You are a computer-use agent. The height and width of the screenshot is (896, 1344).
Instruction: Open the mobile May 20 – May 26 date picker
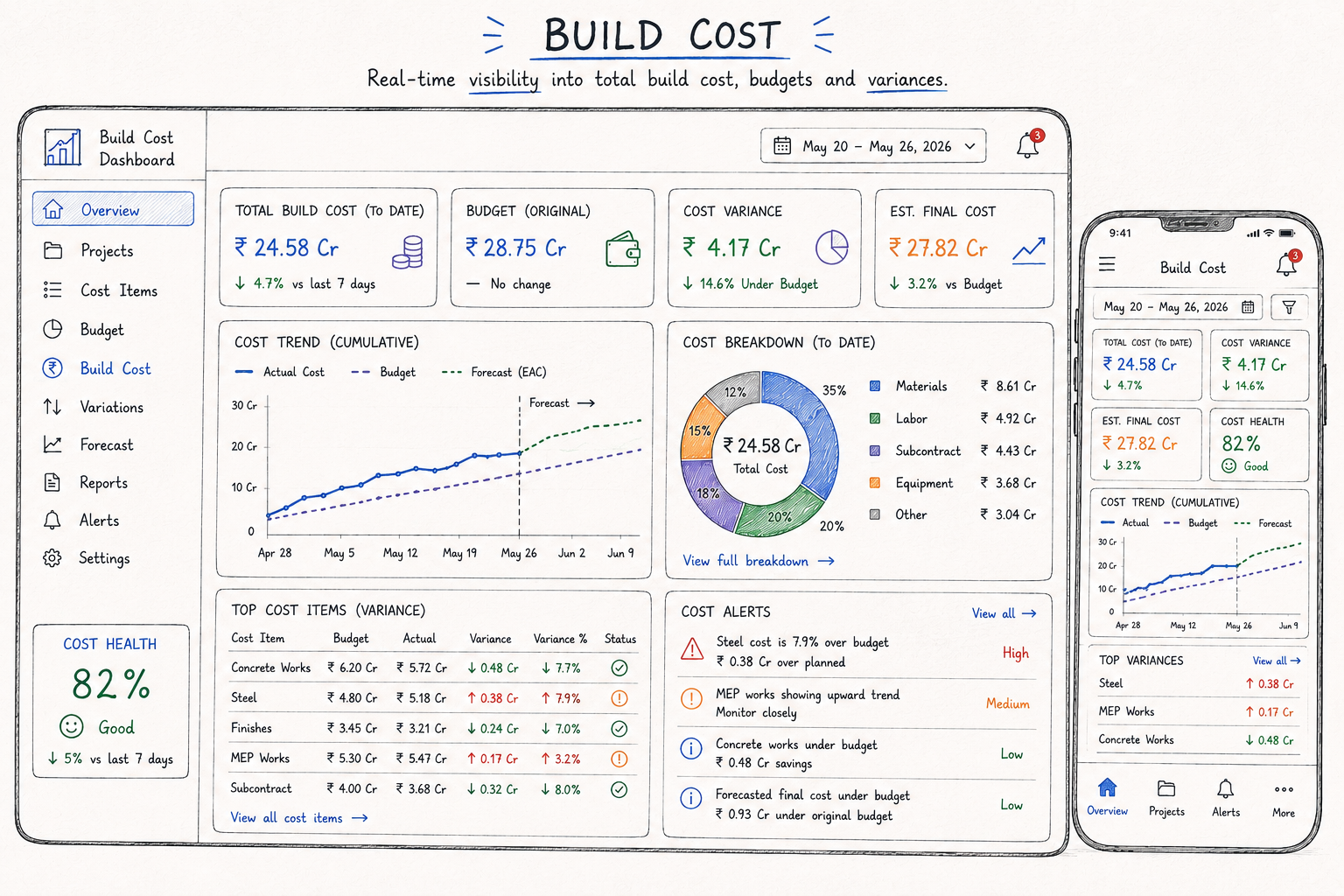[1178, 307]
